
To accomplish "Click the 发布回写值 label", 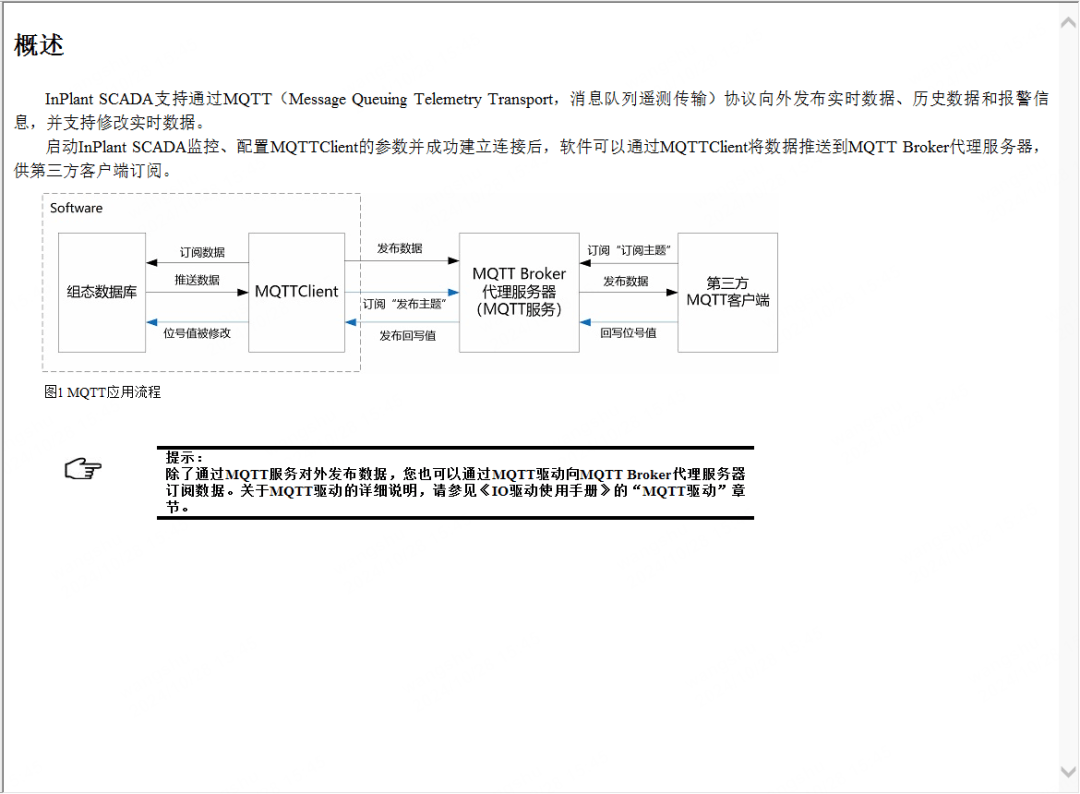I will coord(408,336).
